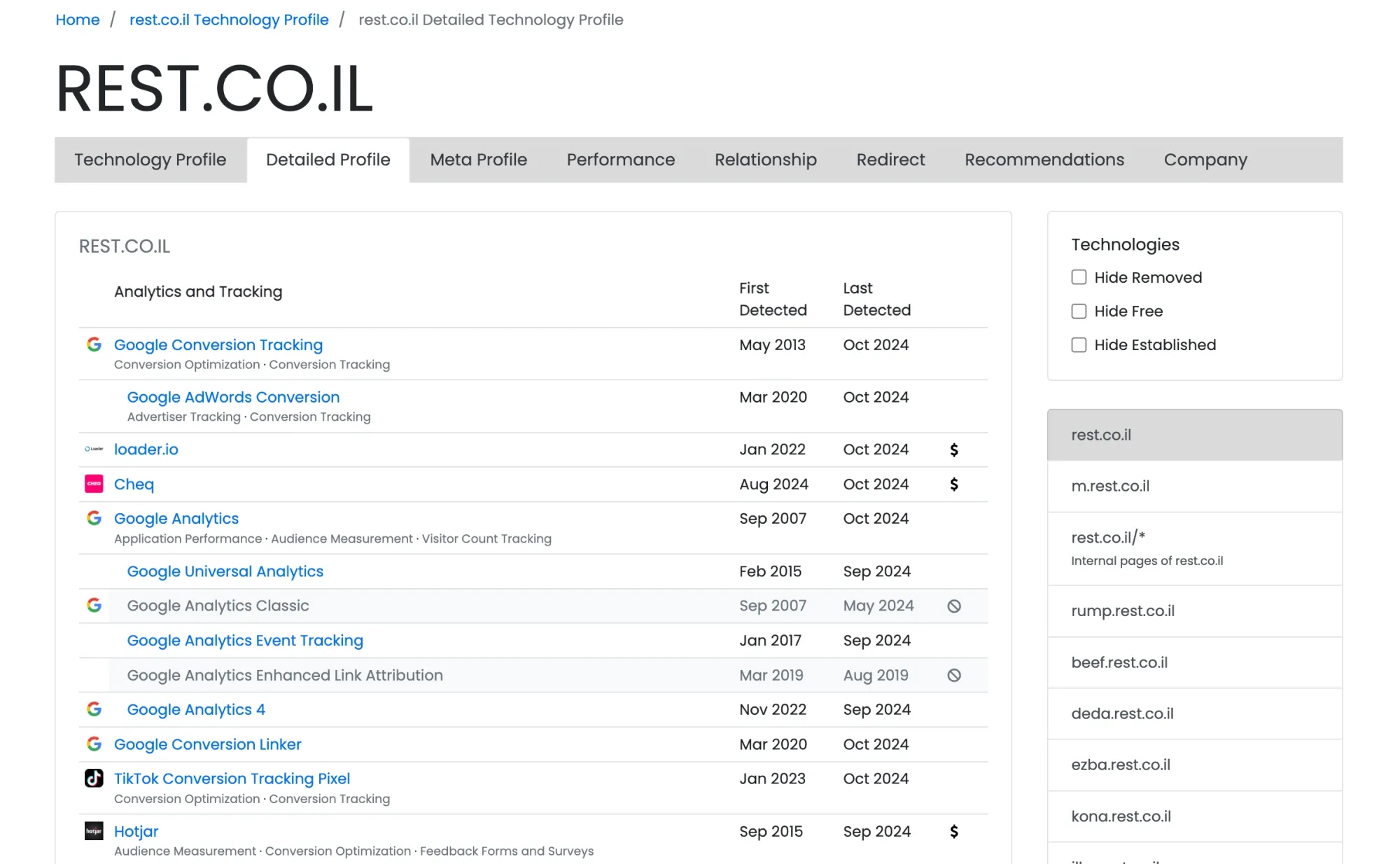Click the dollar sign icon beside loader.io
Viewport: 1400px width, 864px height.
click(953, 450)
